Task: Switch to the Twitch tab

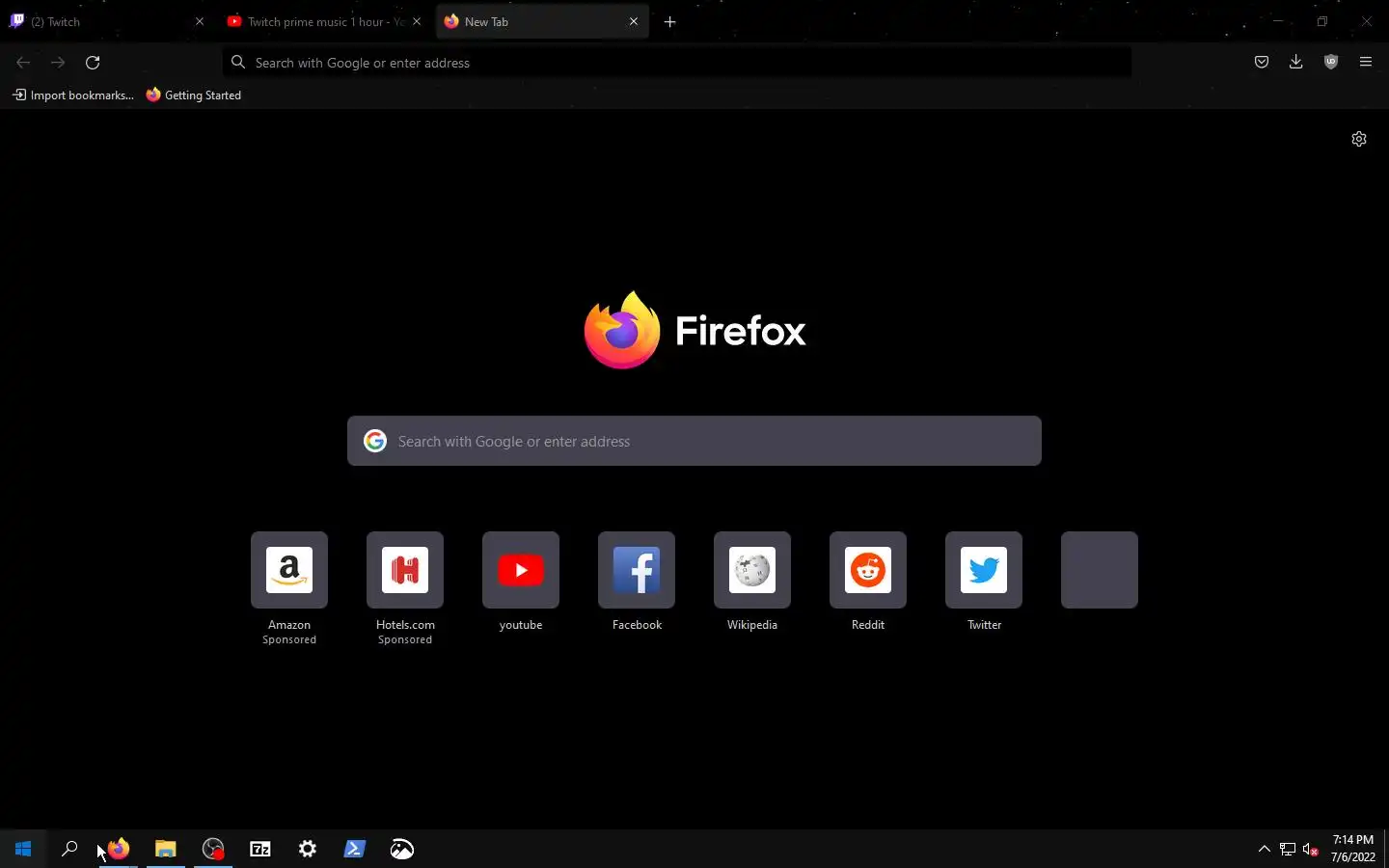Action: click(106, 21)
